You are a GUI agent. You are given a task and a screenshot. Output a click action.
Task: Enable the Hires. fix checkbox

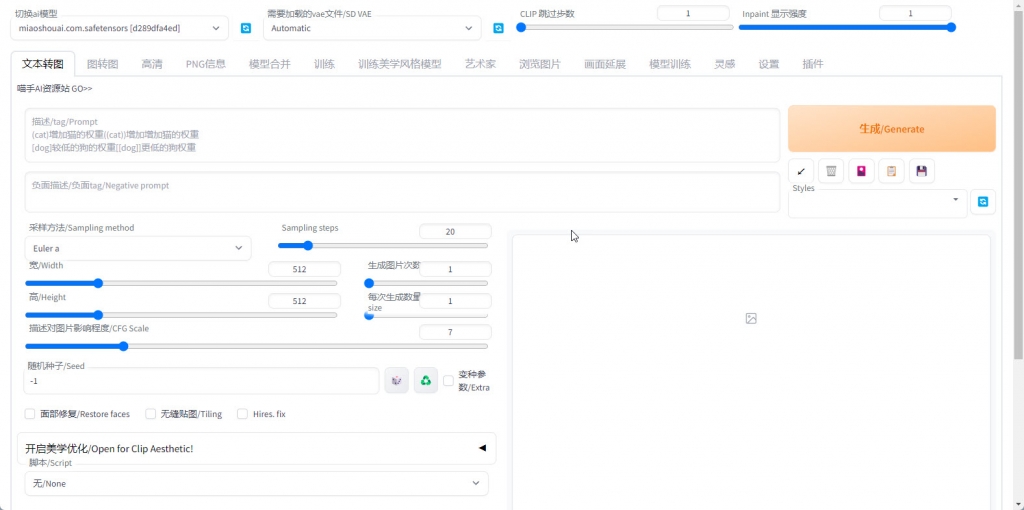[242, 414]
